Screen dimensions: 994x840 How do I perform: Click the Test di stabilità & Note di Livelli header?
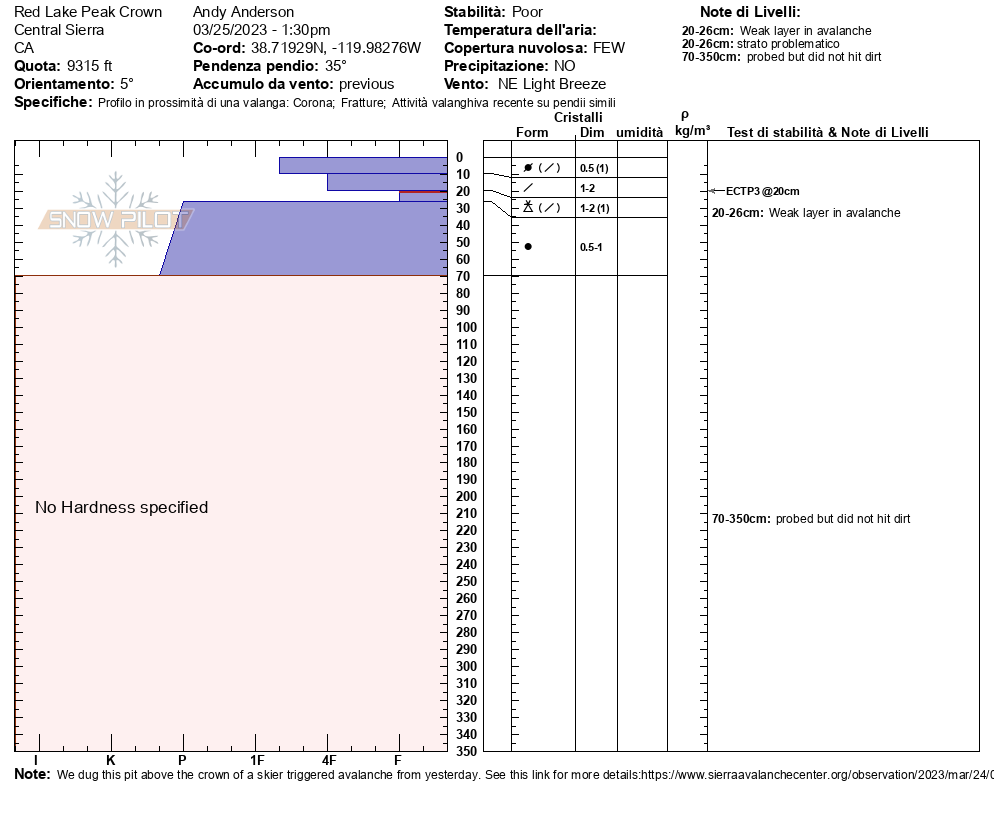827,132
